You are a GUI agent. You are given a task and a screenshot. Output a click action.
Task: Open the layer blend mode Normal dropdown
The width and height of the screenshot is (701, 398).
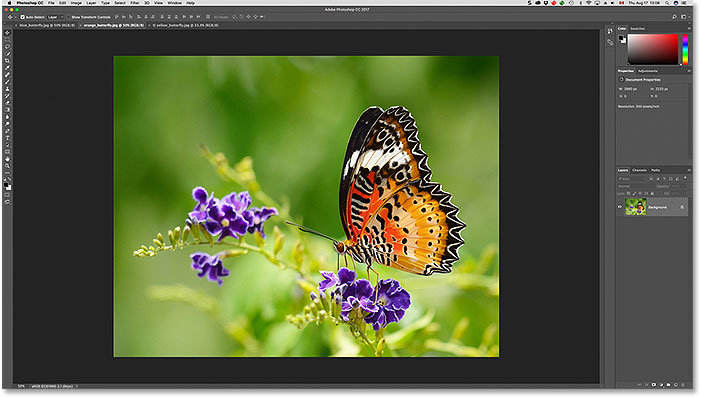point(635,186)
